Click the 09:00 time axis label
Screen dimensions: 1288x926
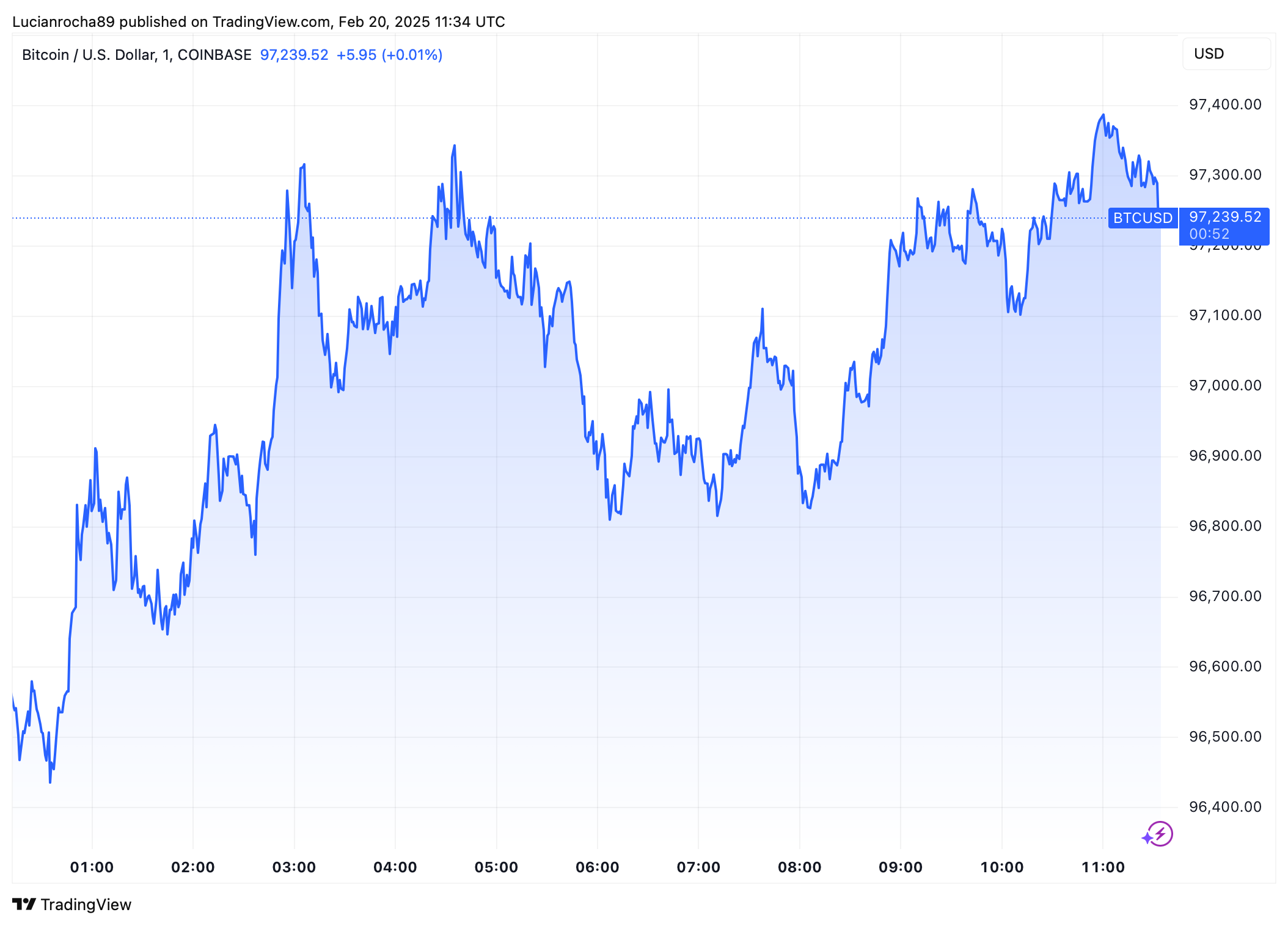click(x=901, y=867)
